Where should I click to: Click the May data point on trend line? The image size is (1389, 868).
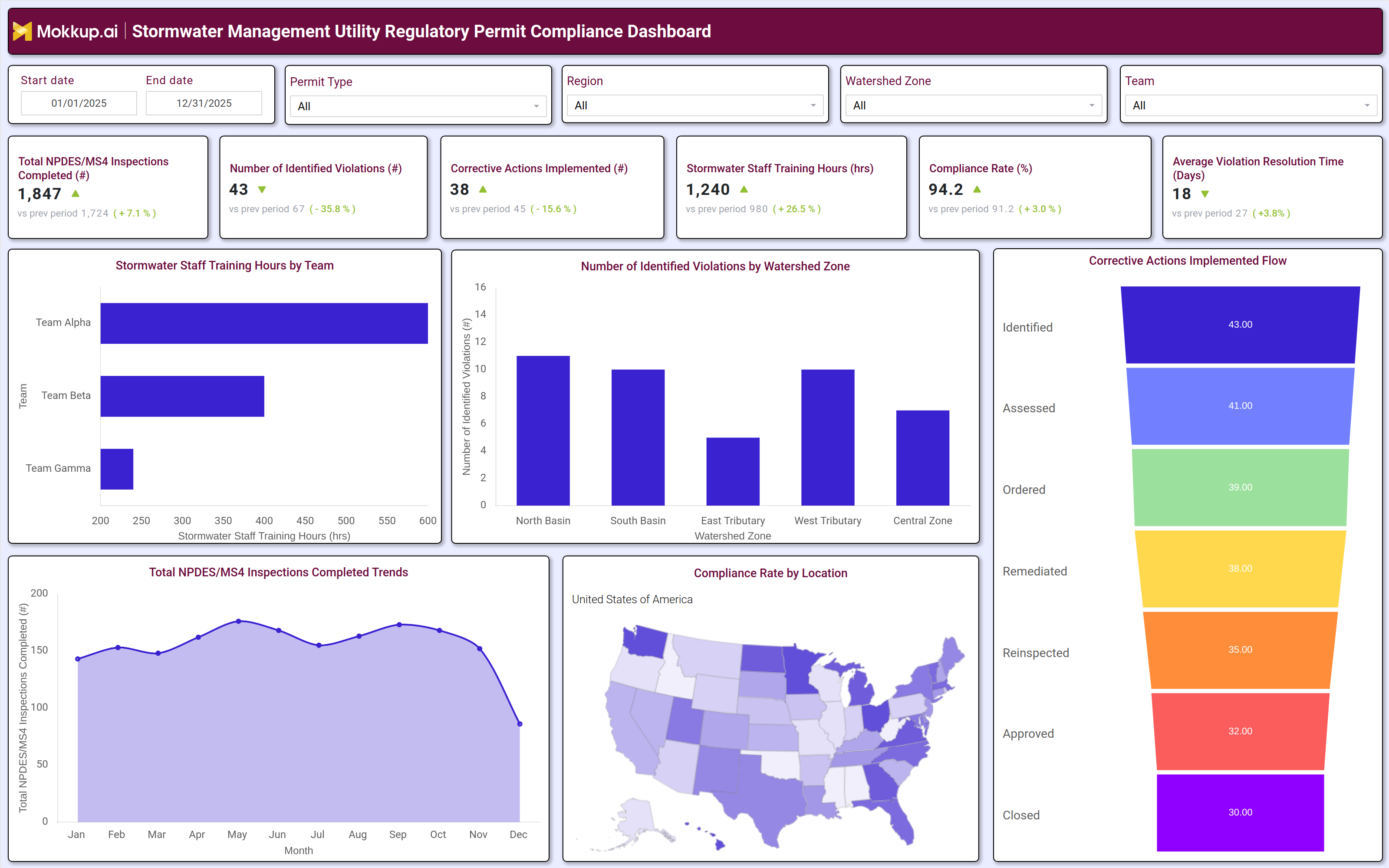point(238,621)
